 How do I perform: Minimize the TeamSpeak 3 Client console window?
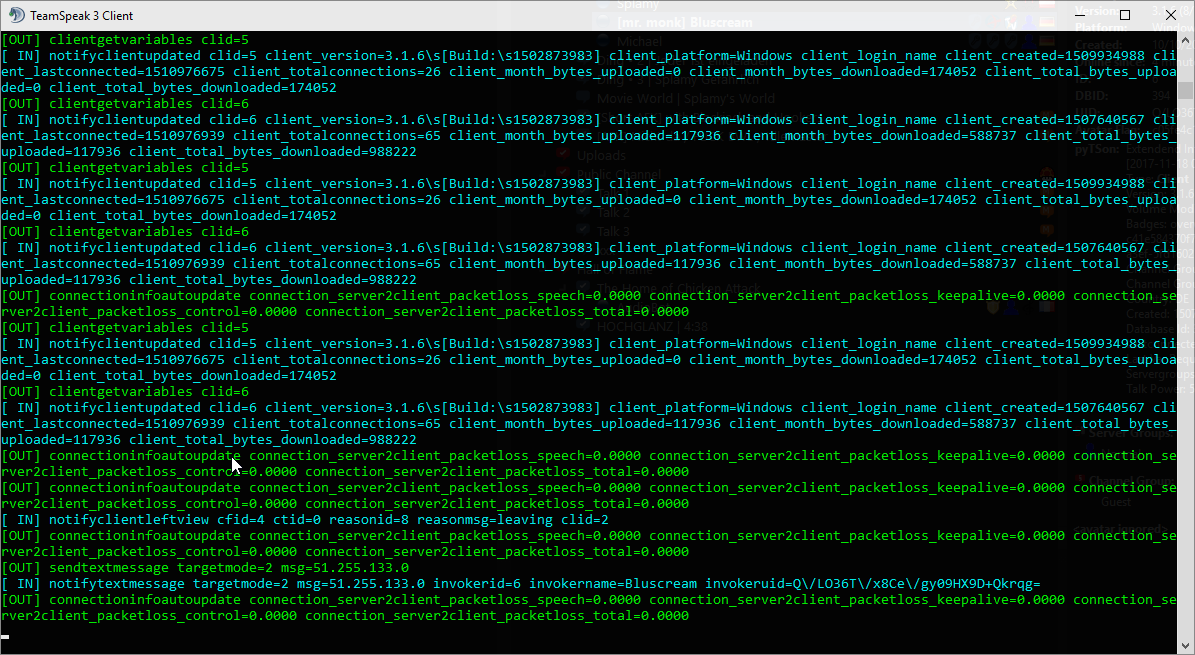pos(1078,15)
